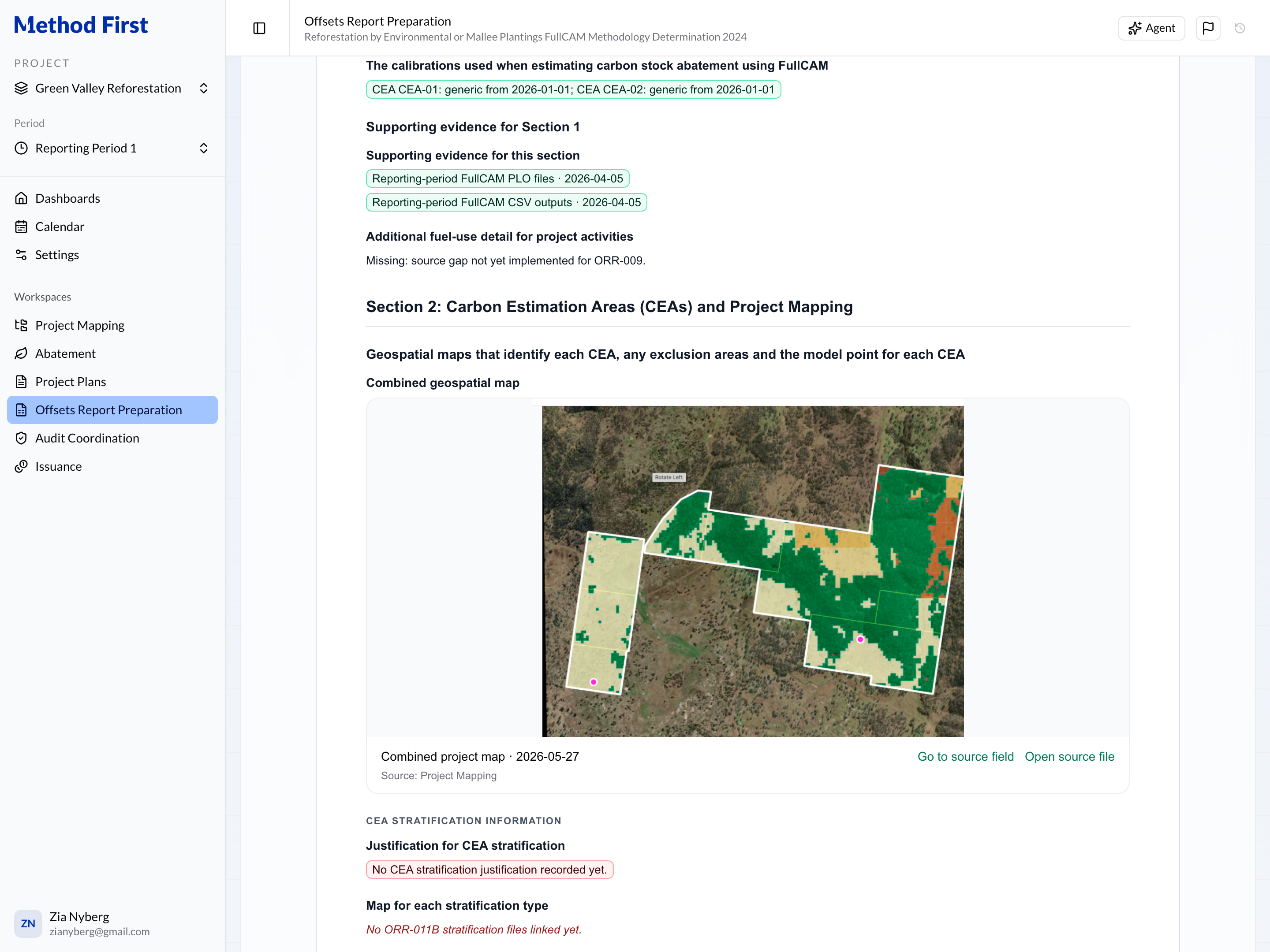
Task: Click the No ORR-011B stratification files text
Action: [474, 930]
